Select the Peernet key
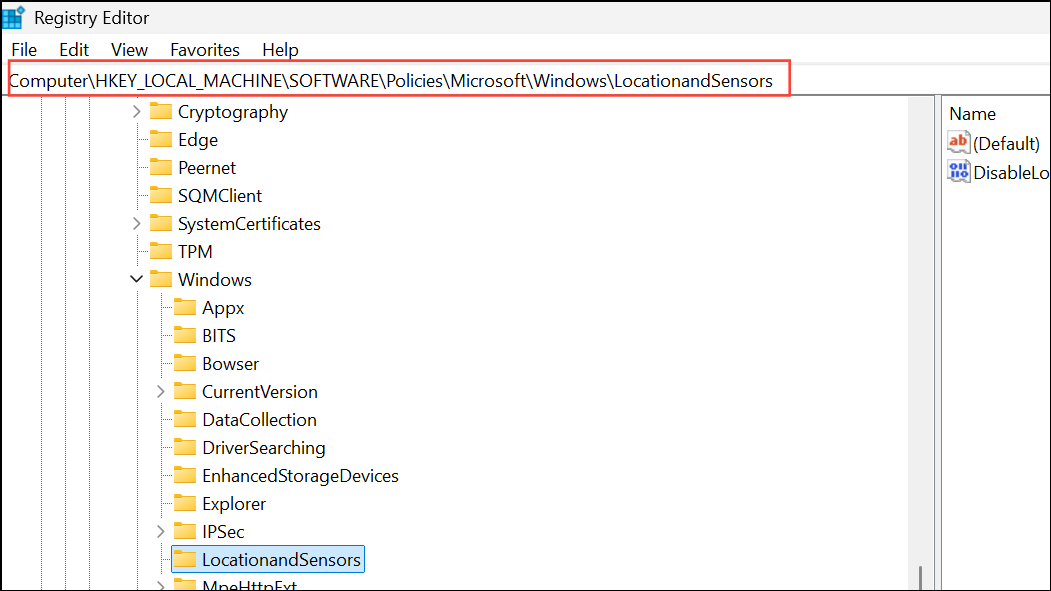The width and height of the screenshot is (1051, 591). (x=206, y=168)
